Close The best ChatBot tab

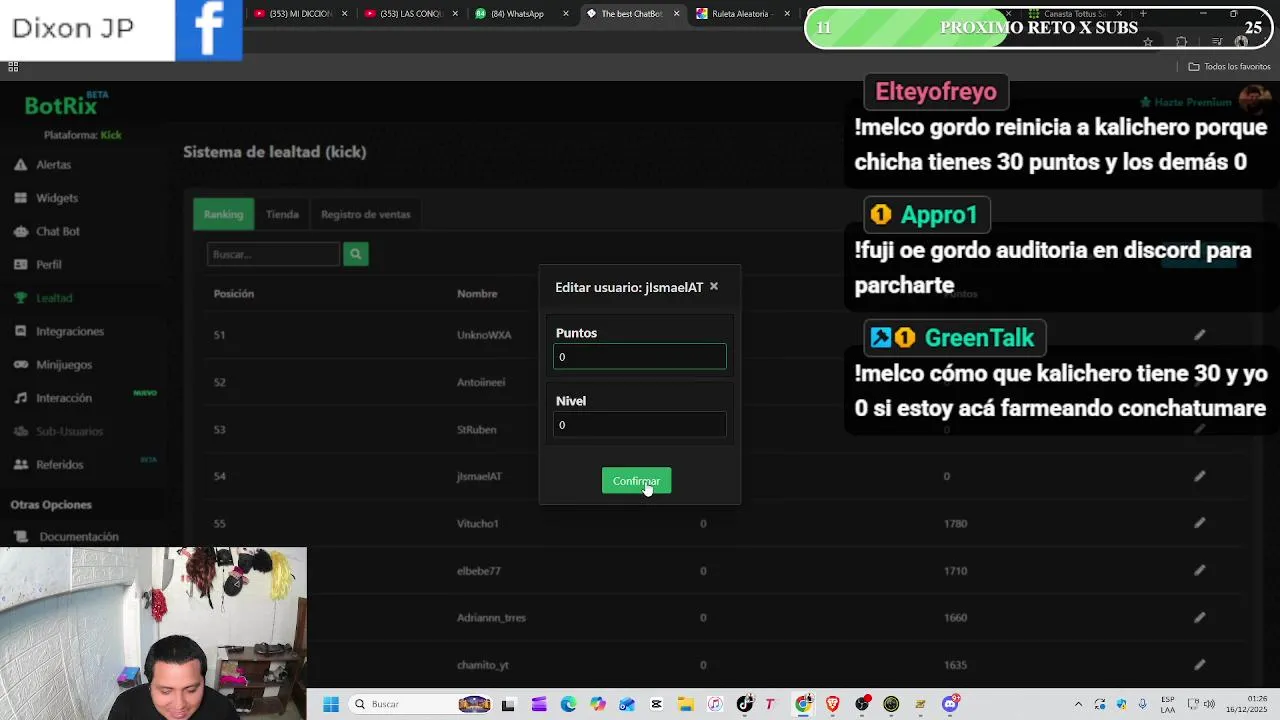coord(676,14)
